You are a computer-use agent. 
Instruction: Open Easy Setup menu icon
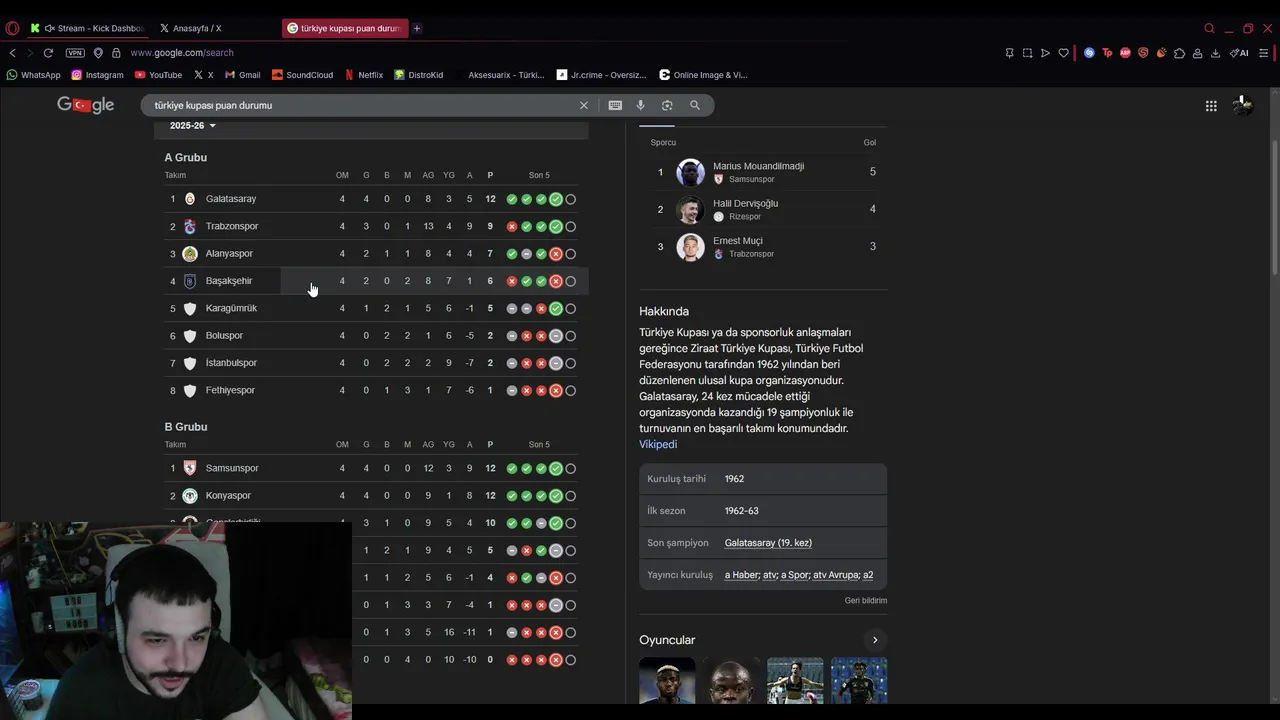coord(1266,53)
